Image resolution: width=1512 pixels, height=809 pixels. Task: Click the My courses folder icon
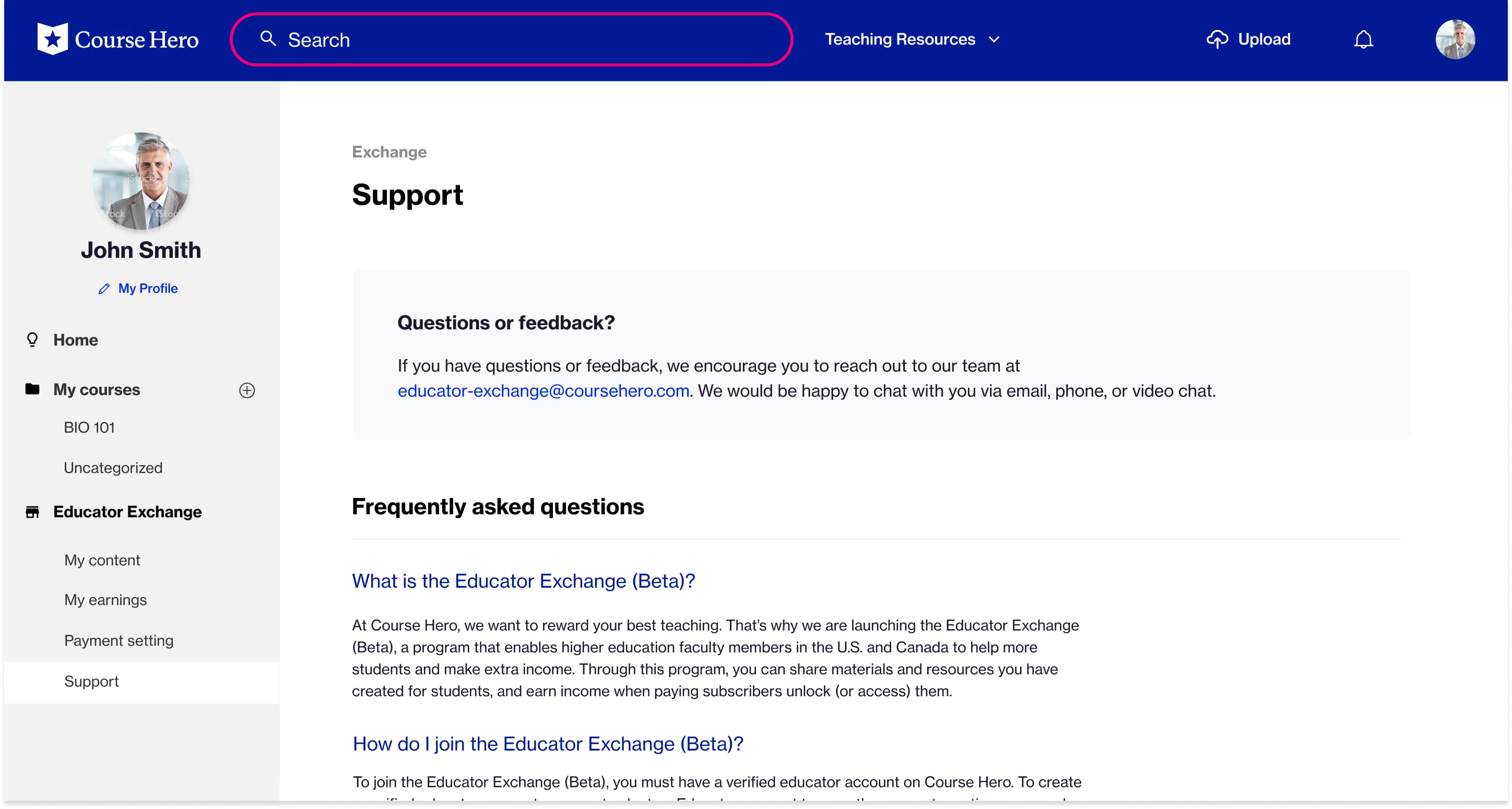pyautogui.click(x=32, y=389)
